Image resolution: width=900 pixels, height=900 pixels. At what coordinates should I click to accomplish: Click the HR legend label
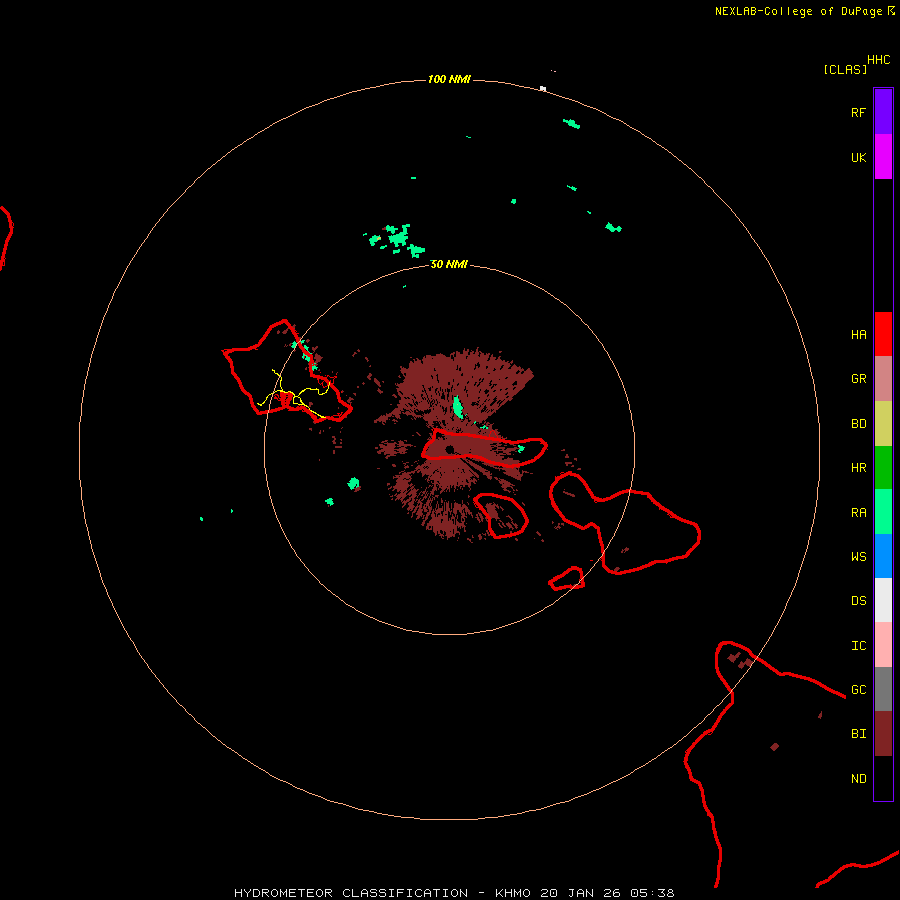pyautogui.click(x=858, y=468)
